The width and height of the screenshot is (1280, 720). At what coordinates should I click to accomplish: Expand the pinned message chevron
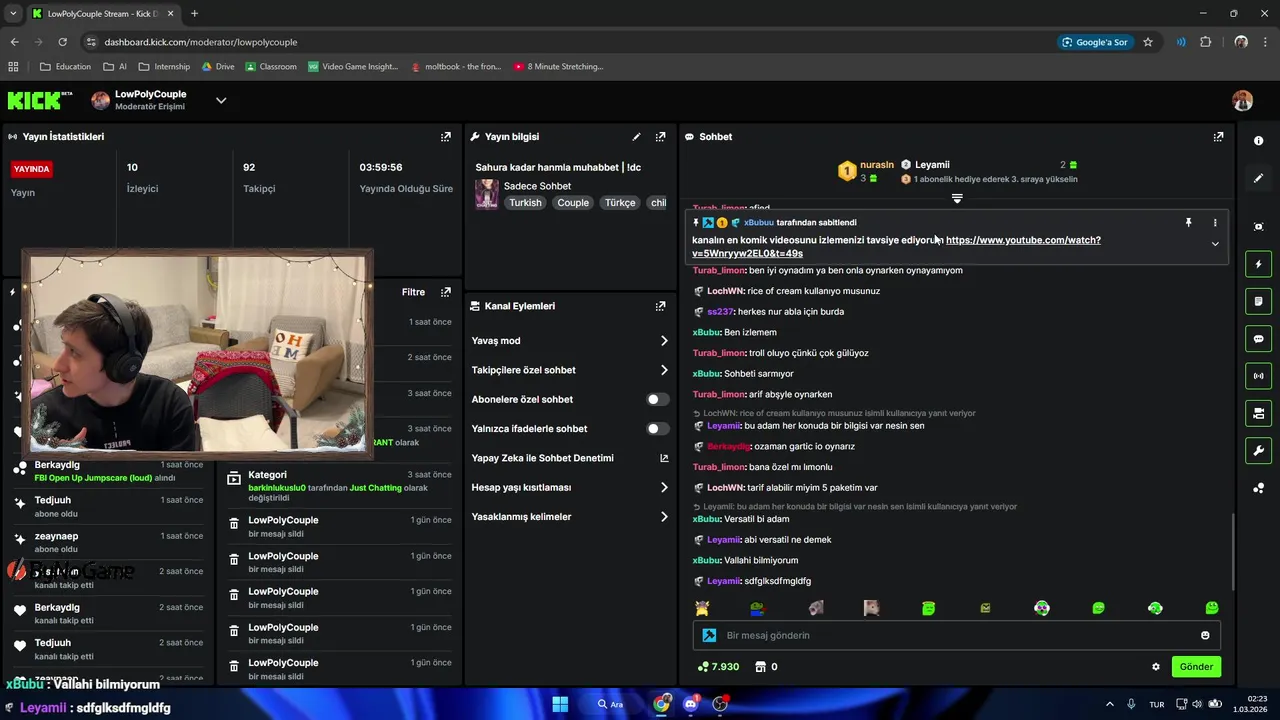(x=1215, y=243)
